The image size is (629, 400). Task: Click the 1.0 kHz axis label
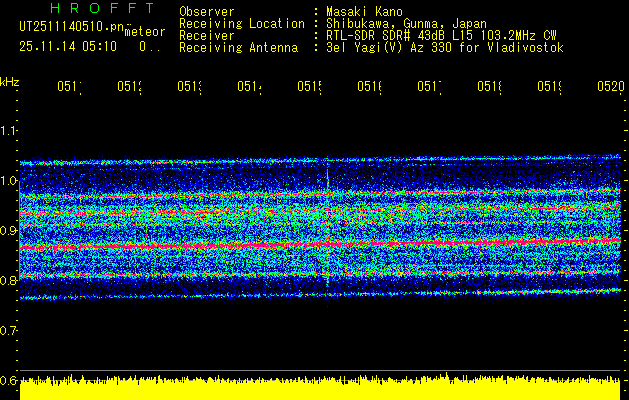coord(8,180)
